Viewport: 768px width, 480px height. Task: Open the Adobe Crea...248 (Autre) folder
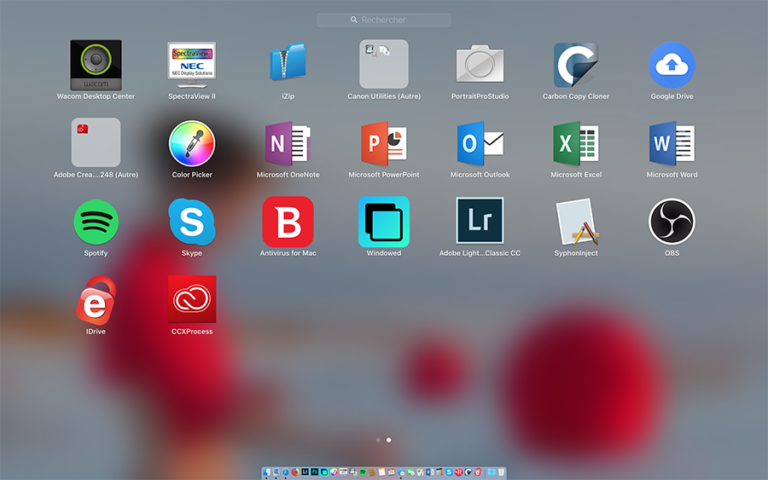(96, 143)
